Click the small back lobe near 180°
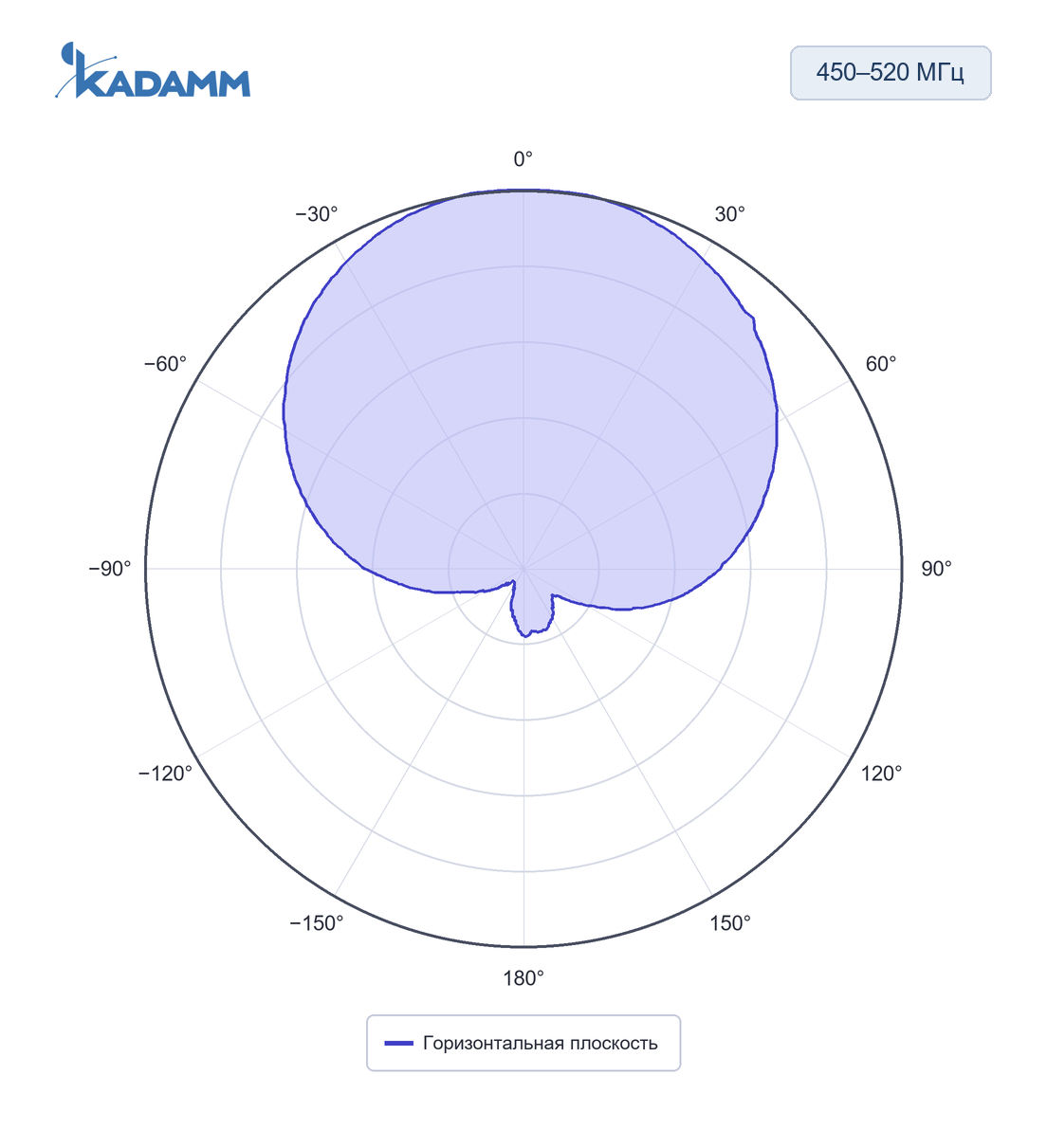 (531, 611)
